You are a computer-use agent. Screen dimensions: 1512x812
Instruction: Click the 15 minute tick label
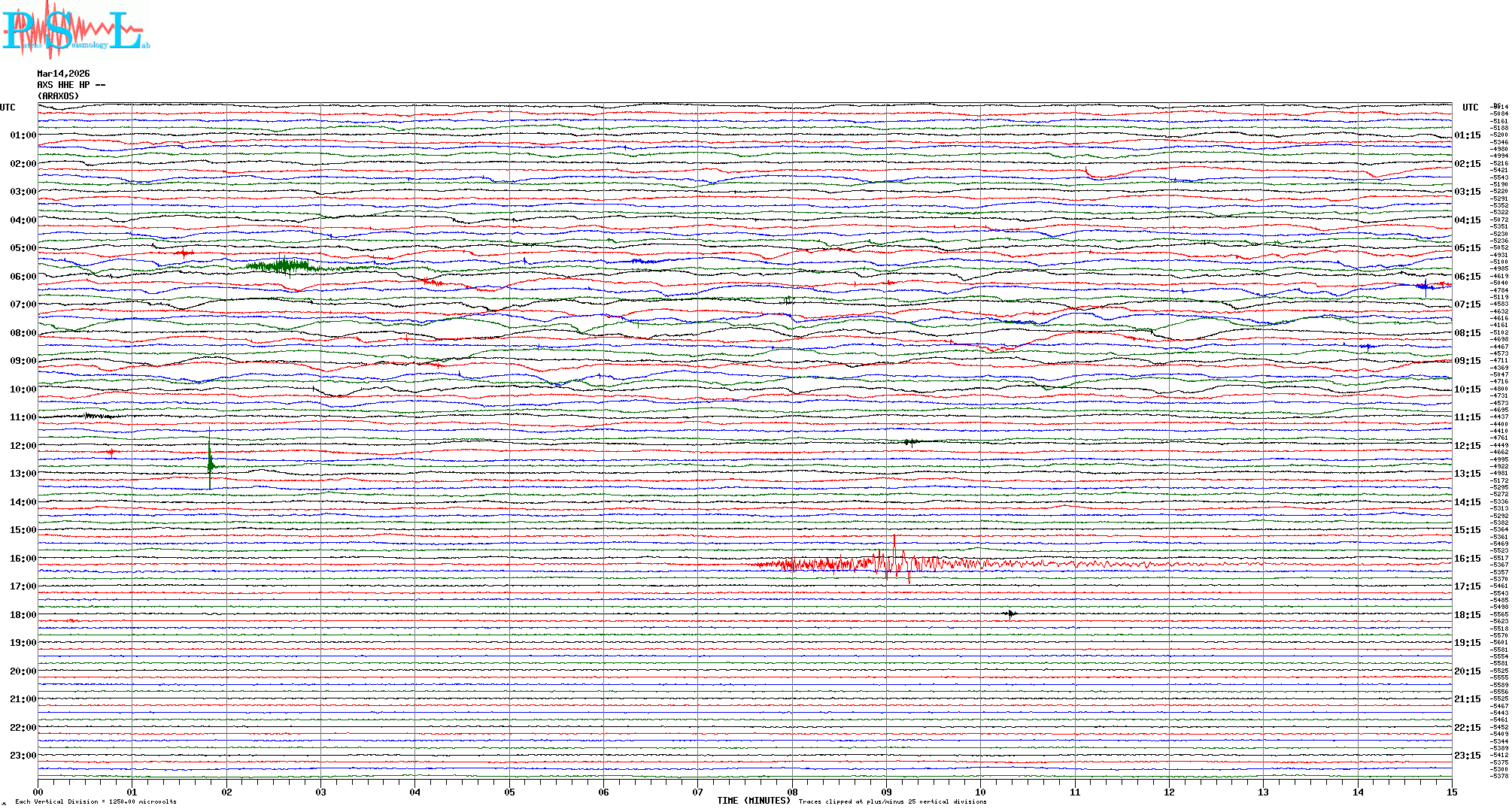coord(1451,792)
